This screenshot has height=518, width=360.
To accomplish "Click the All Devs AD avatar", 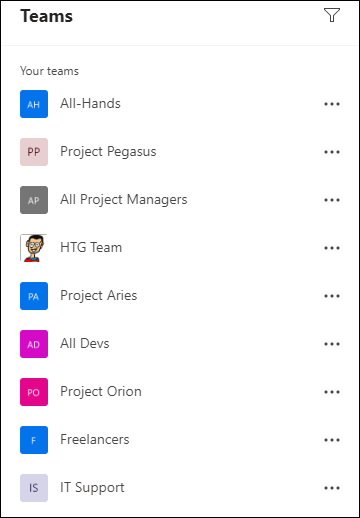I will 34,344.
